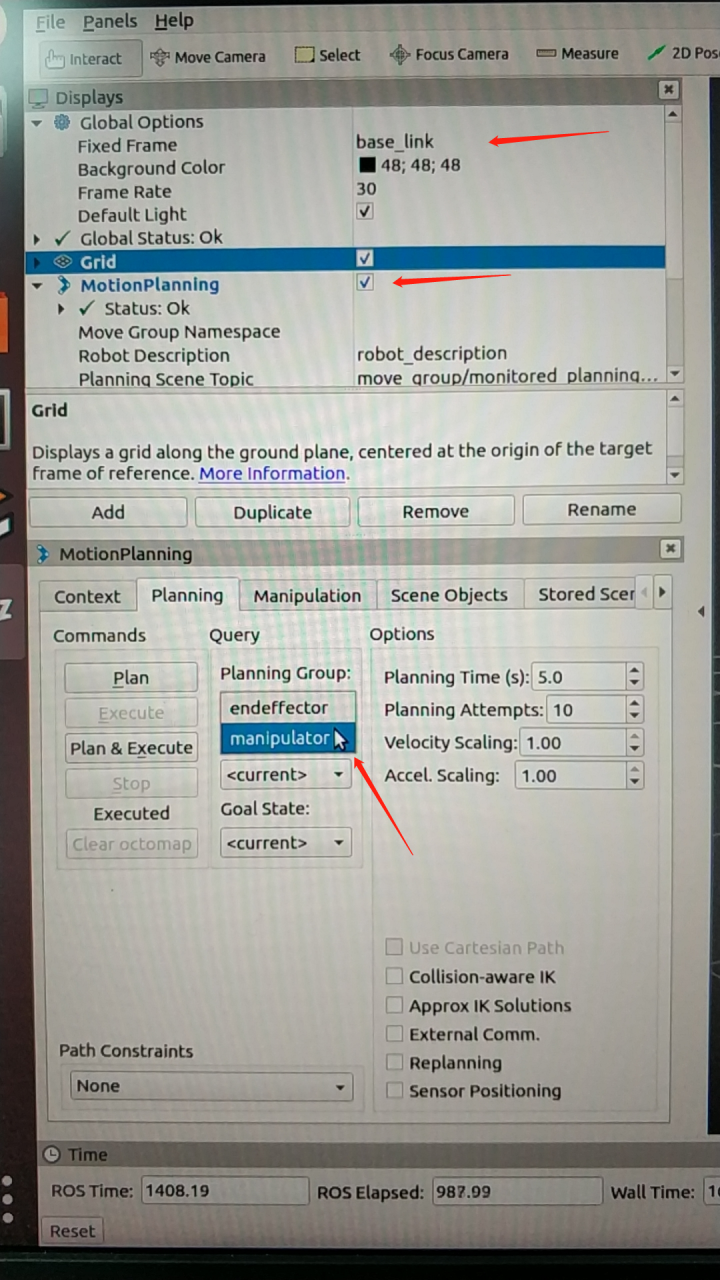Open the Panels menu

coord(110,21)
